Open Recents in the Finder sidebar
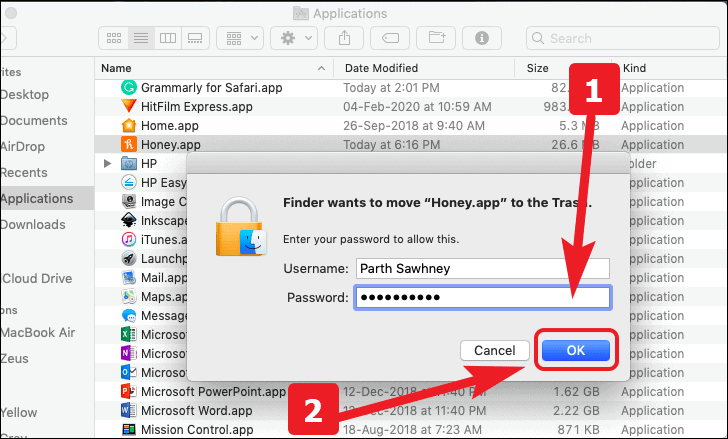The width and height of the screenshot is (728, 439). tap(24, 173)
